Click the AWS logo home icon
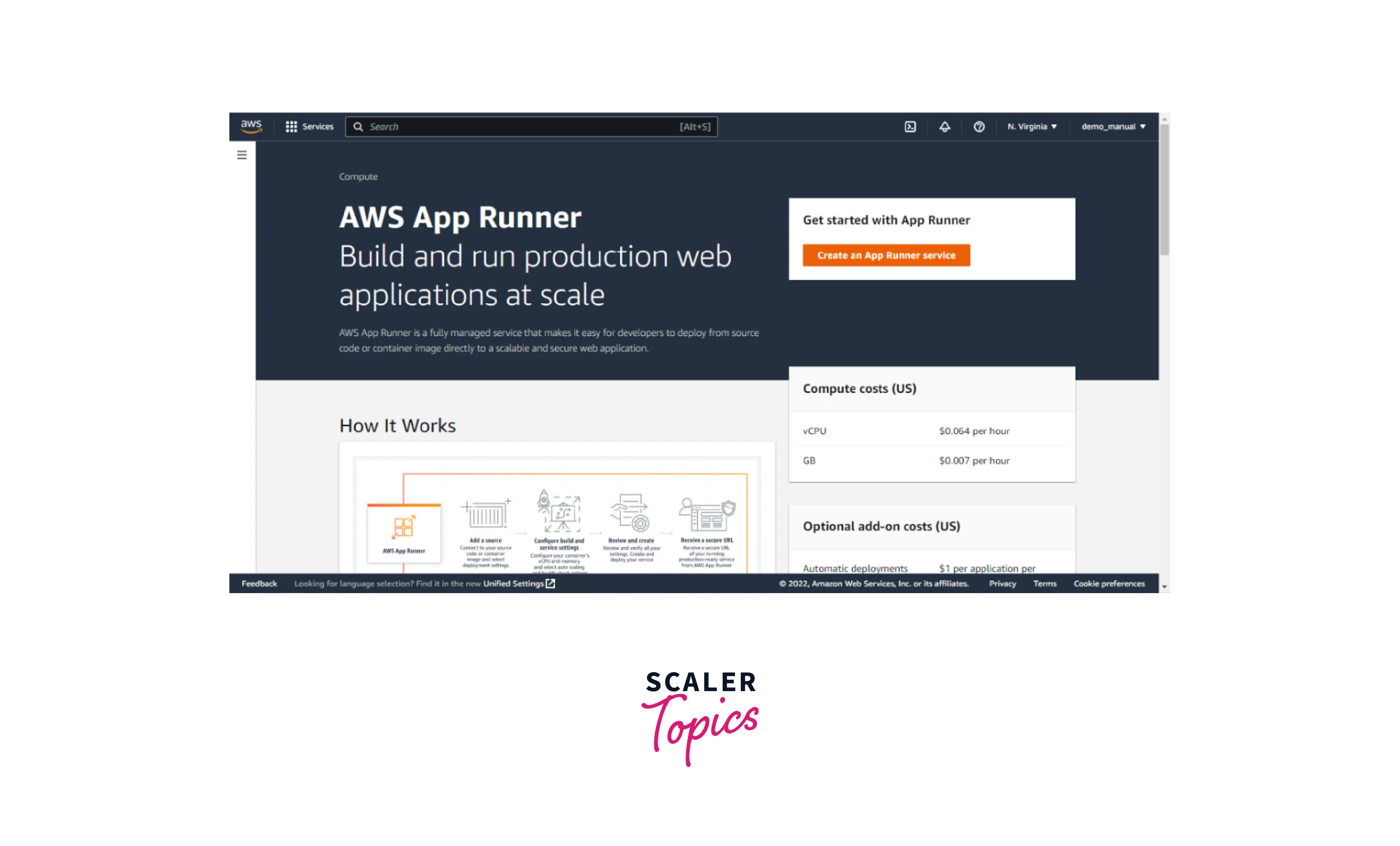The image size is (1400, 846). [x=251, y=126]
